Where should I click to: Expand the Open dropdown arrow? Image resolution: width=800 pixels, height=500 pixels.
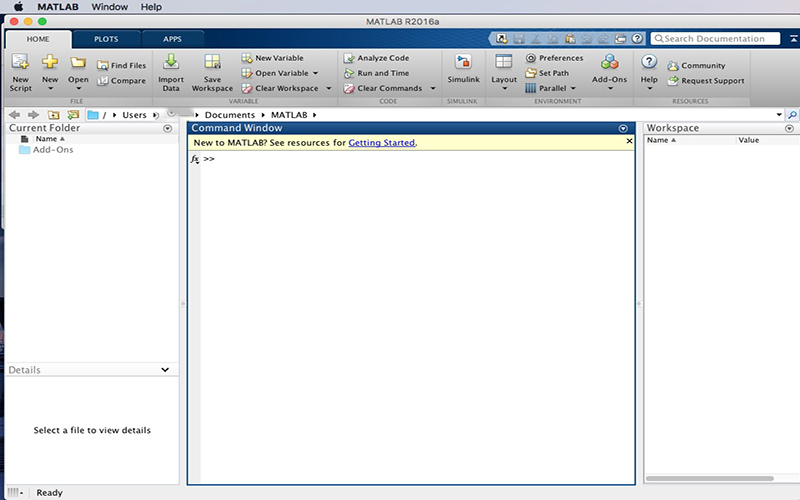[78, 89]
